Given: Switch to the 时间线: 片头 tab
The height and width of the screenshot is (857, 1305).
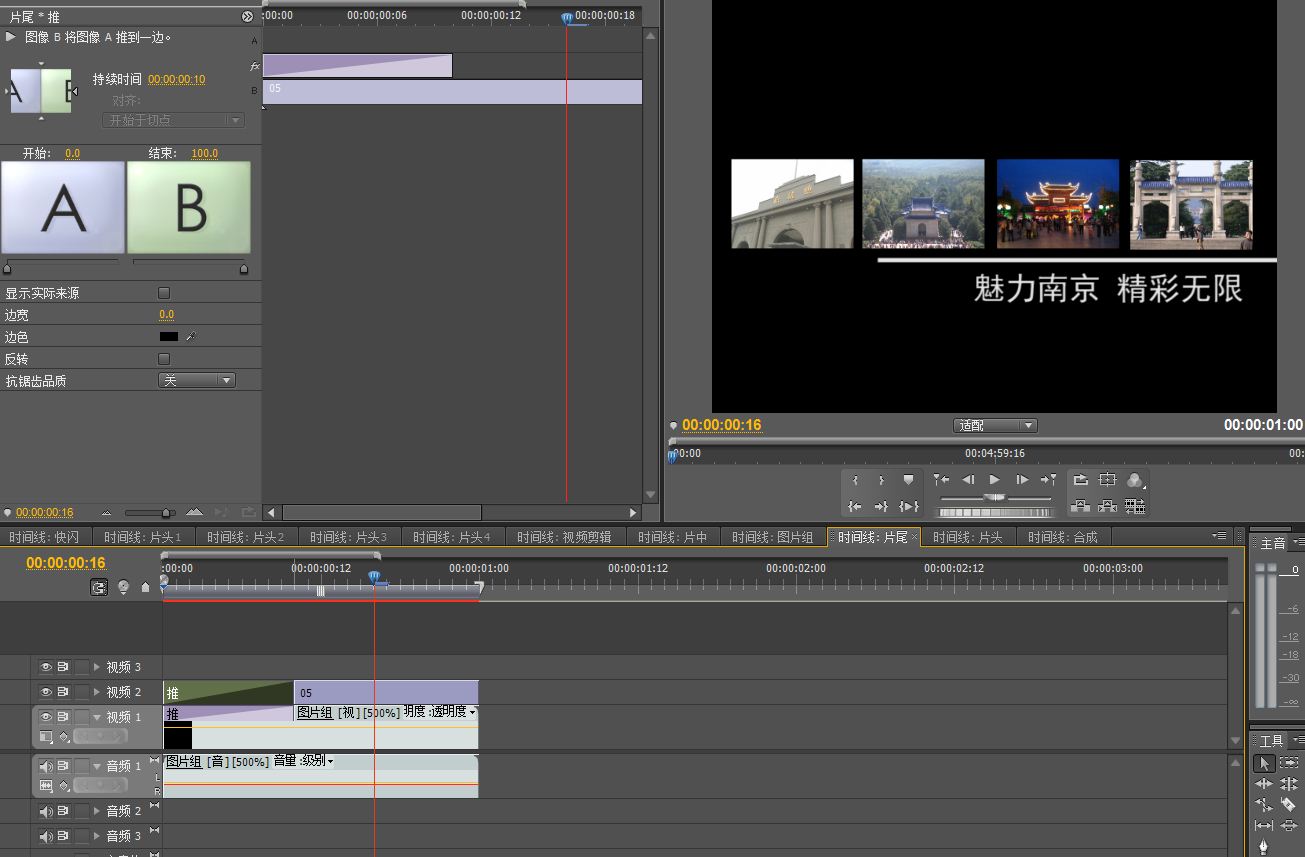Looking at the screenshot, I should pos(966,537).
